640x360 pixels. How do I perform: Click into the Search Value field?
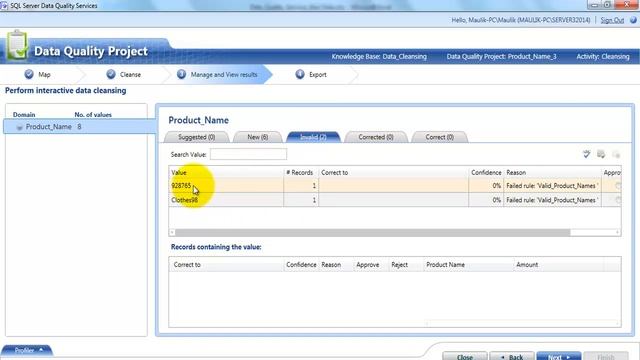coord(248,154)
